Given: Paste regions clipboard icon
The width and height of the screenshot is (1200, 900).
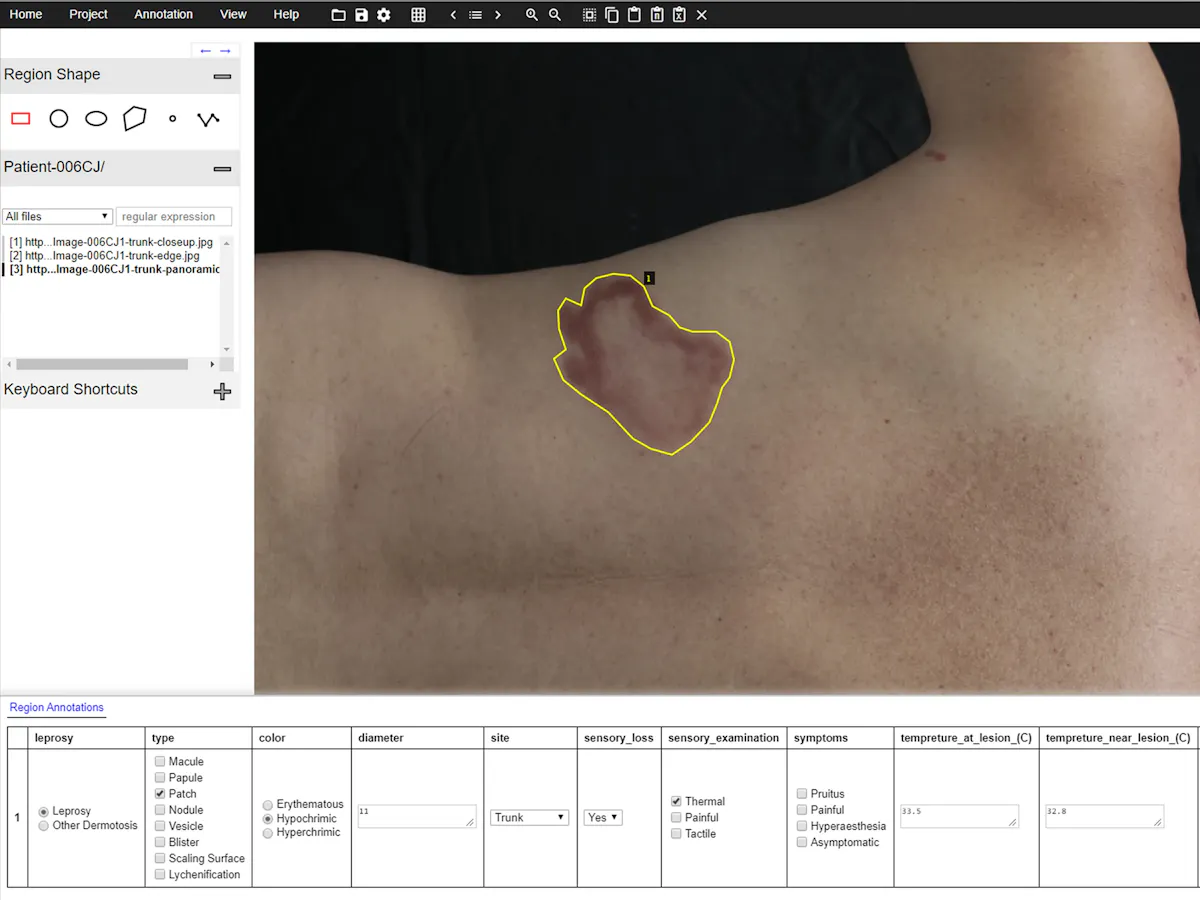Looking at the screenshot, I should coord(634,15).
